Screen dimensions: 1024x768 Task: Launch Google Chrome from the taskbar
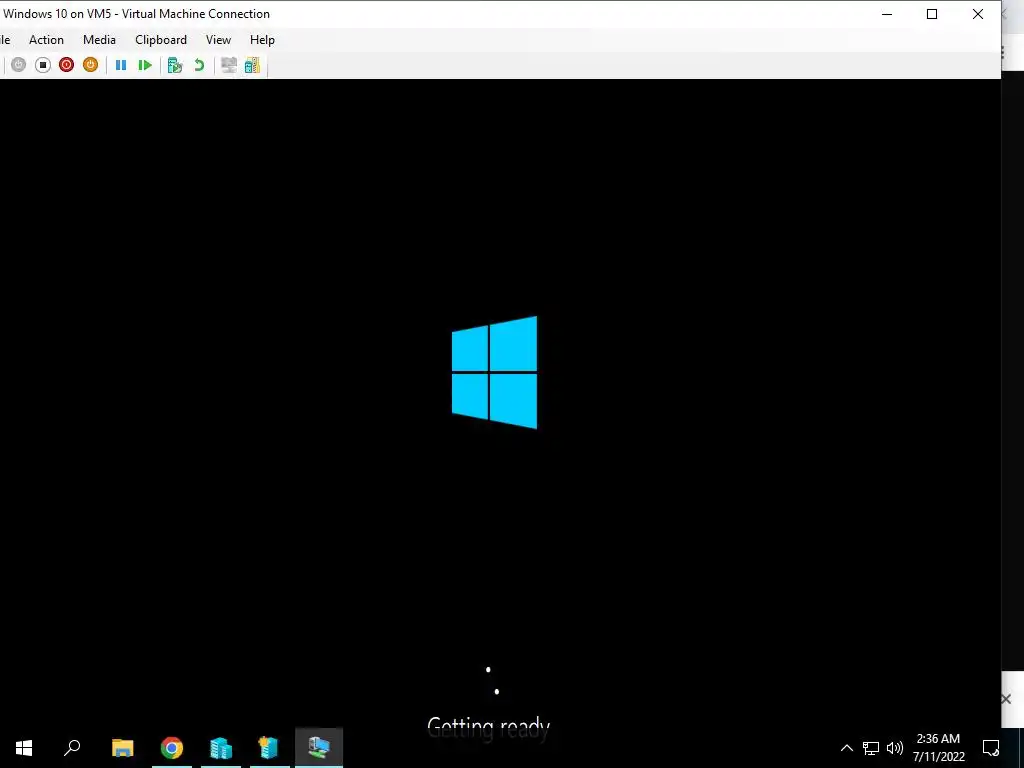pyautogui.click(x=172, y=747)
